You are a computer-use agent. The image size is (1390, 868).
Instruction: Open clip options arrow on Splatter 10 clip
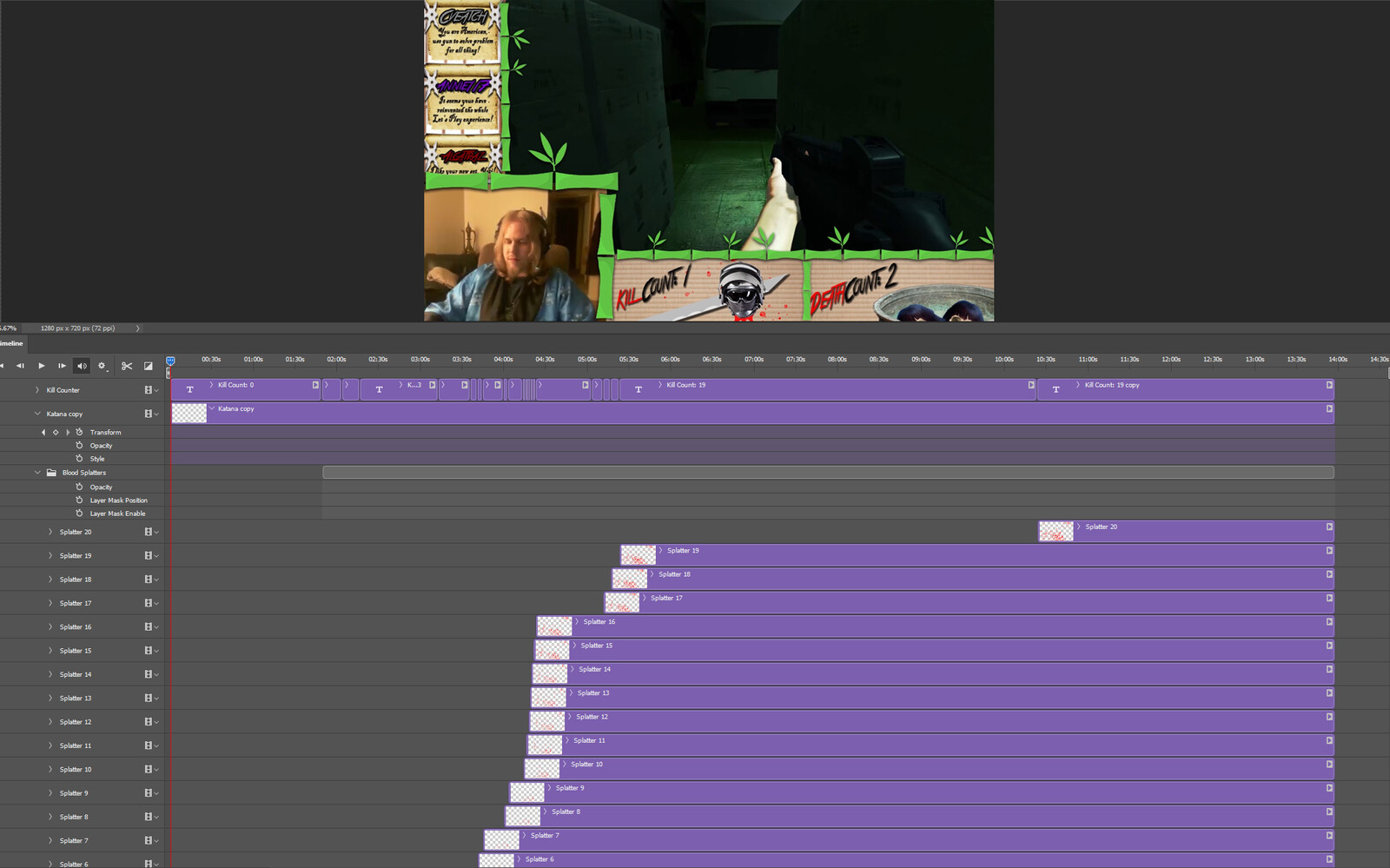1329,764
